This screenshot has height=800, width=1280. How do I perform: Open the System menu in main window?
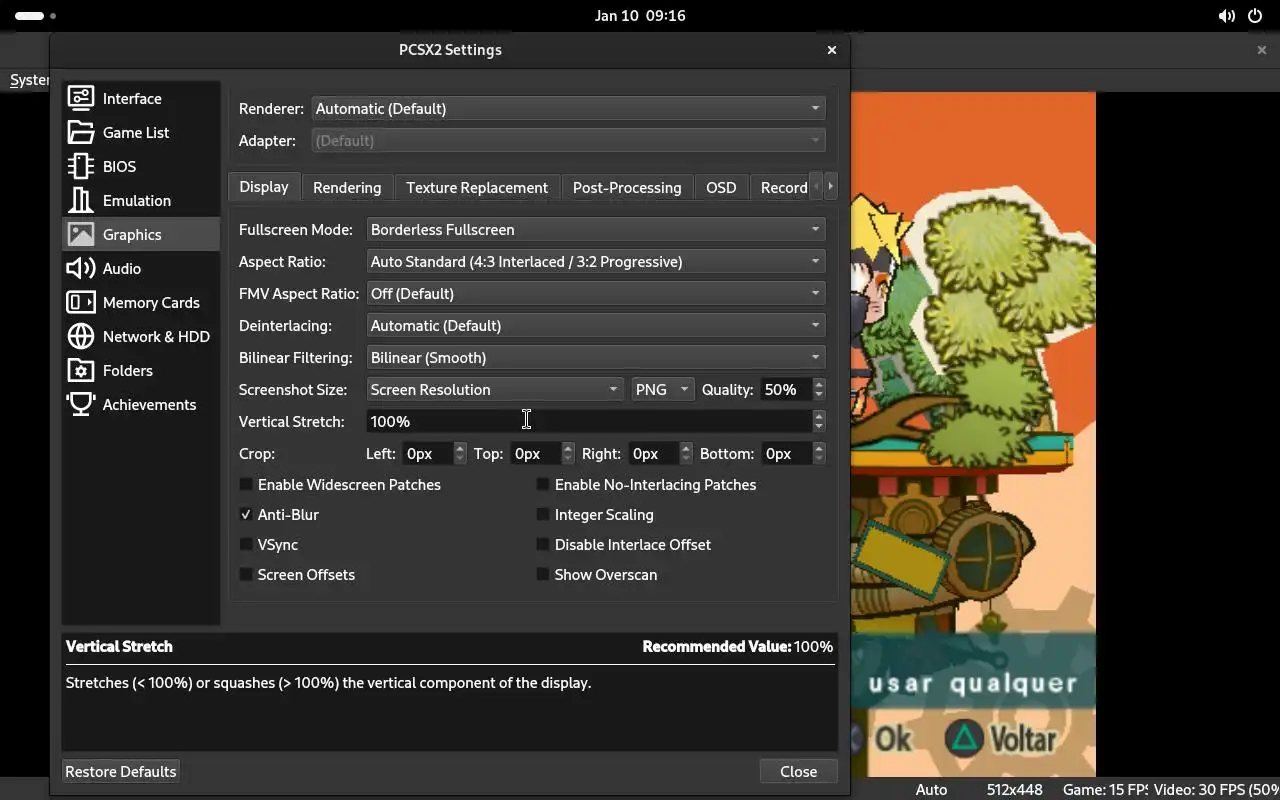pyautogui.click(x=29, y=80)
